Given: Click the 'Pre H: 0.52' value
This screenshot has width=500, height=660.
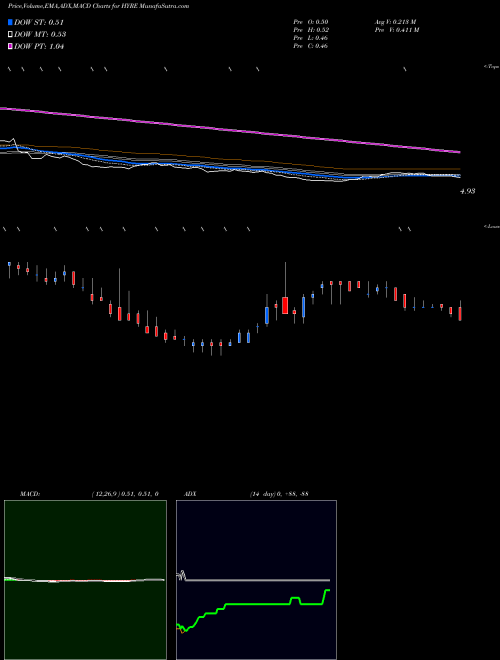Looking at the screenshot, I should [311, 30].
